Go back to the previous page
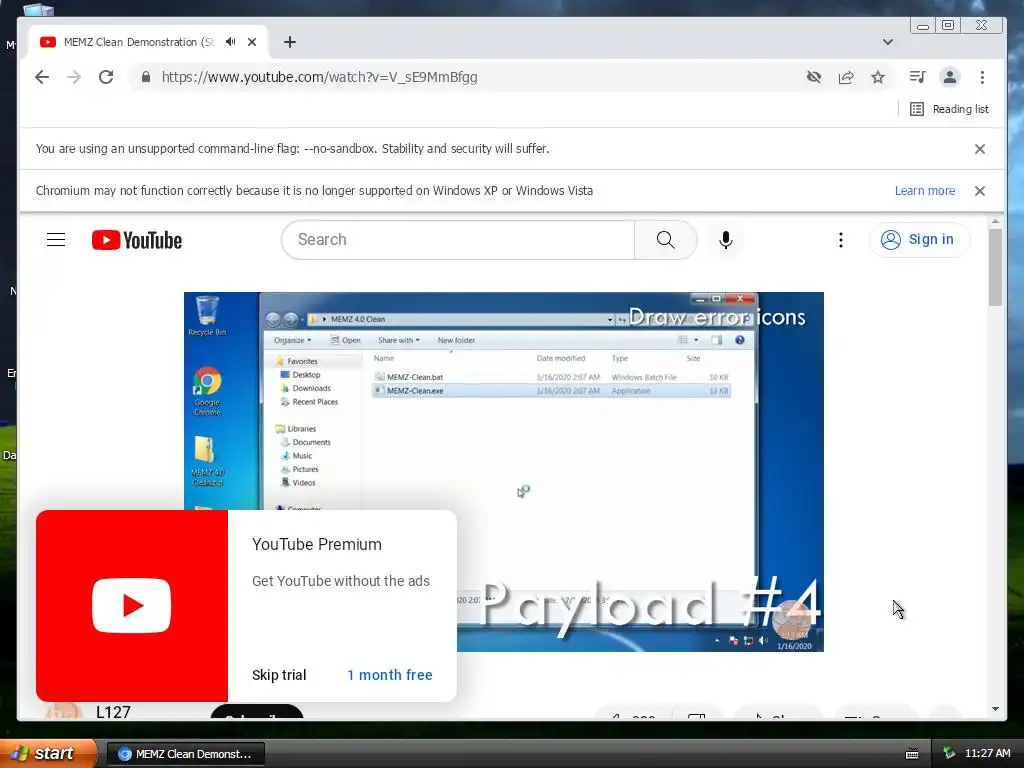The height and width of the screenshot is (768, 1024). tap(42, 77)
